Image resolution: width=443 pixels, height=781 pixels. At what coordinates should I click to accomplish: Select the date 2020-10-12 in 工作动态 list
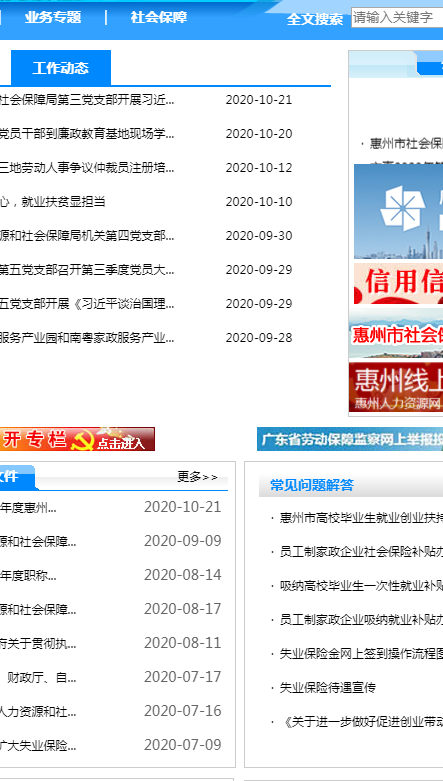pos(259,167)
